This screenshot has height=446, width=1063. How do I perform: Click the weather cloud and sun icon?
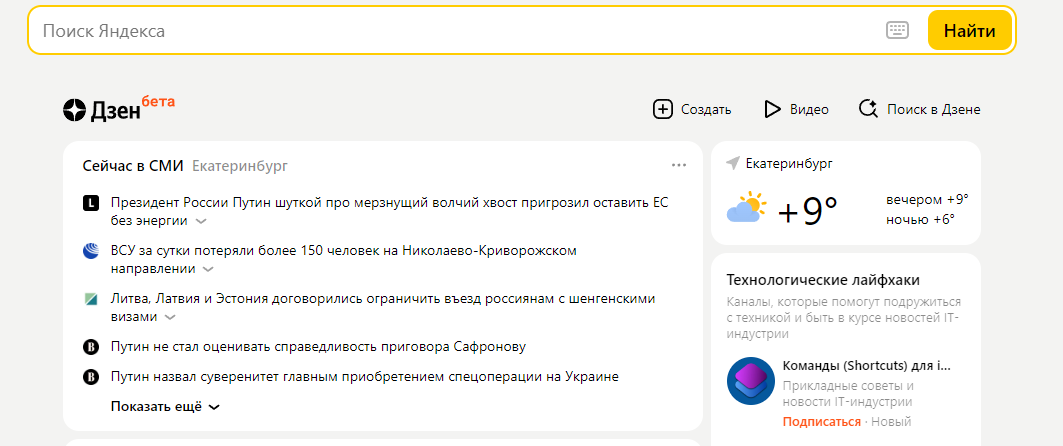(x=746, y=209)
